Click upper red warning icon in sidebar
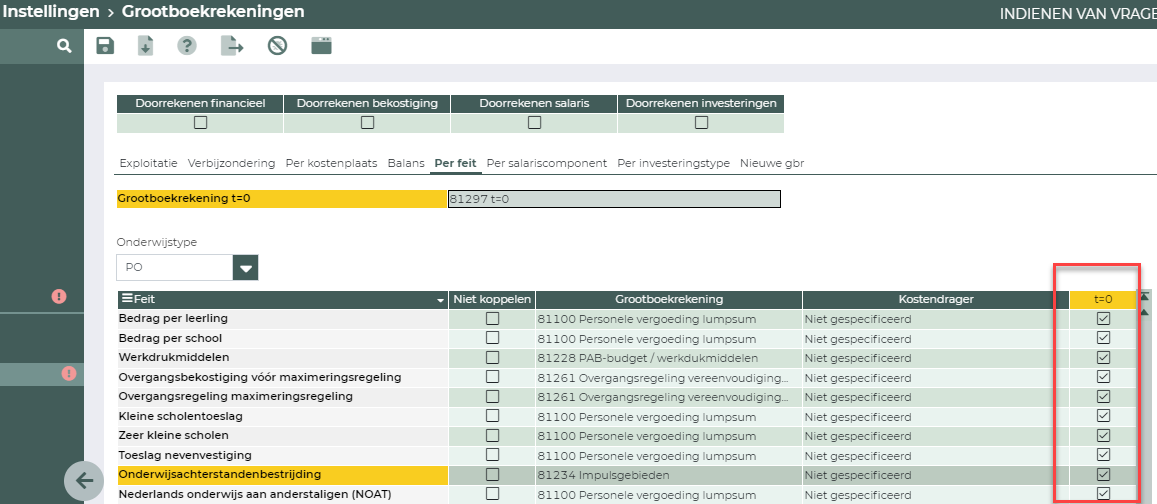This screenshot has width=1157, height=504. pos(59,296)
